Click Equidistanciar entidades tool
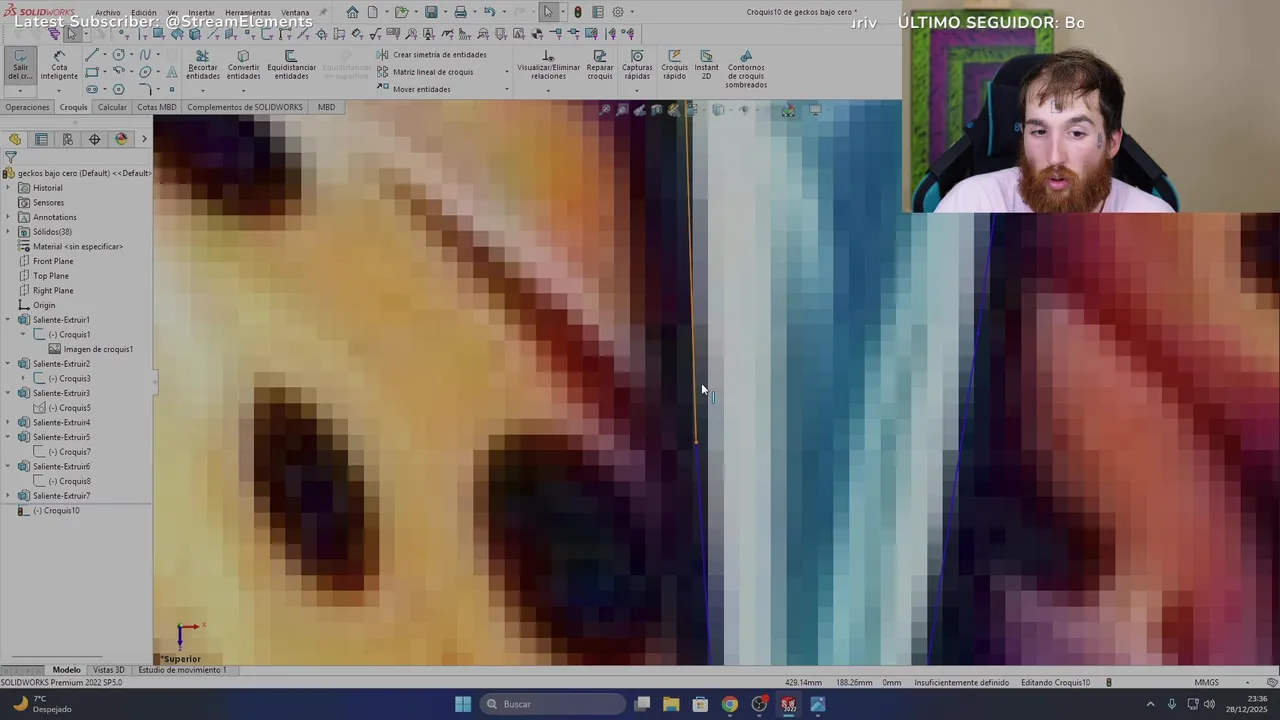 pos(291,65)
